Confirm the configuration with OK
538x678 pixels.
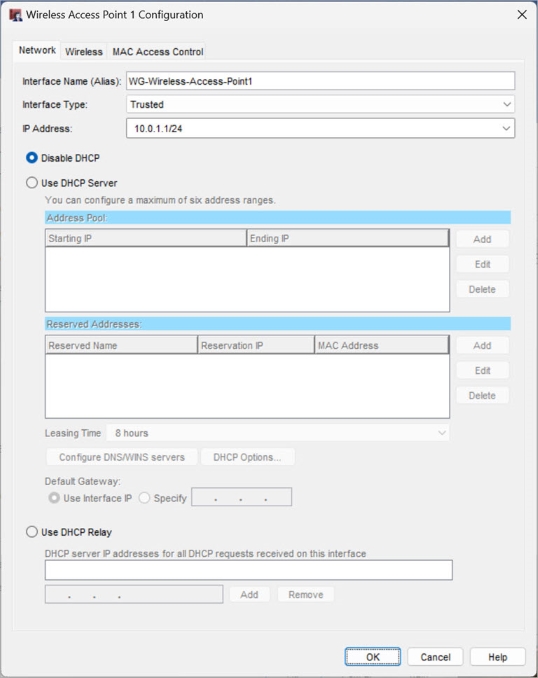tap(373, 657)
